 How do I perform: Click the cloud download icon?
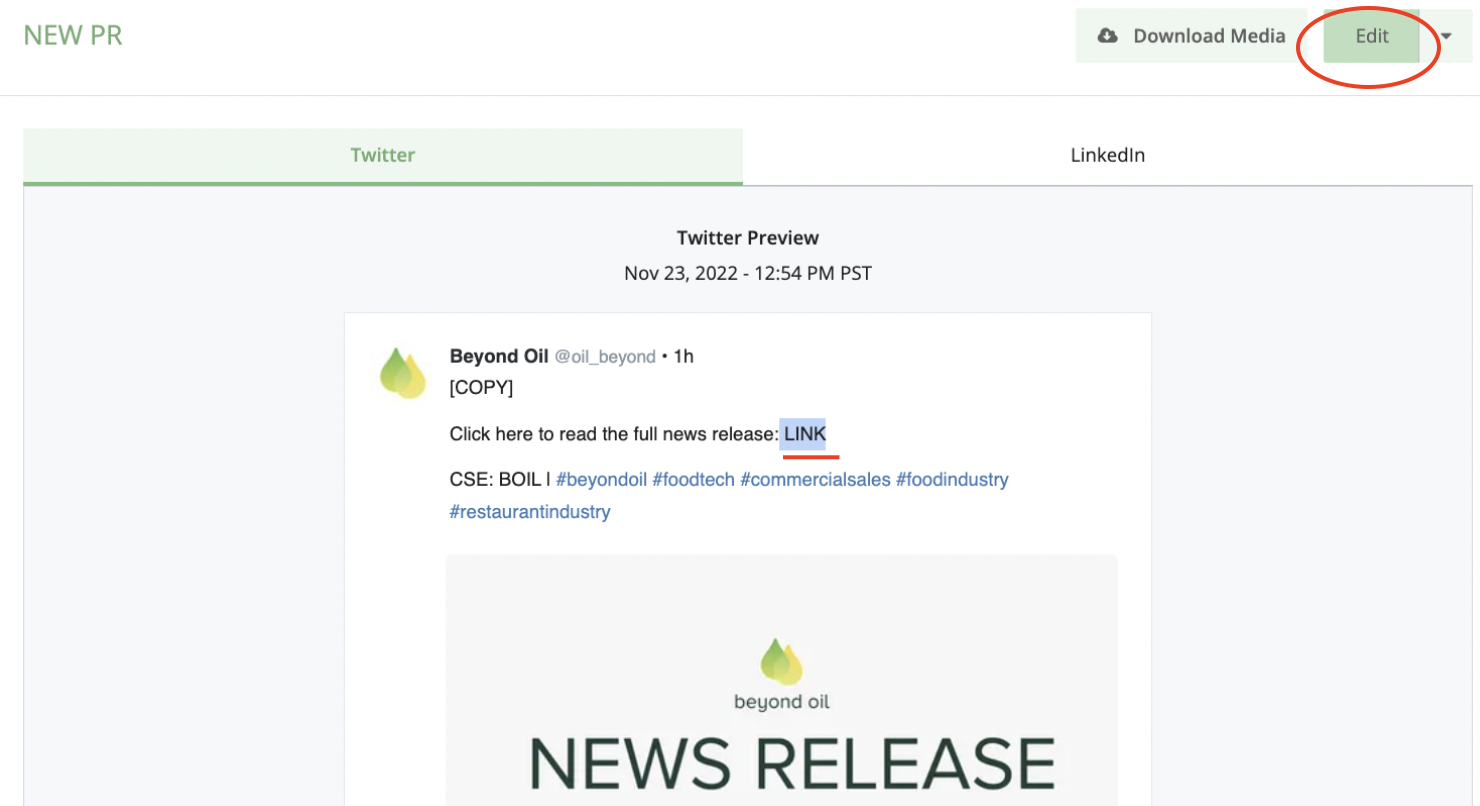pyautogui.click(x=1107, y=36)
